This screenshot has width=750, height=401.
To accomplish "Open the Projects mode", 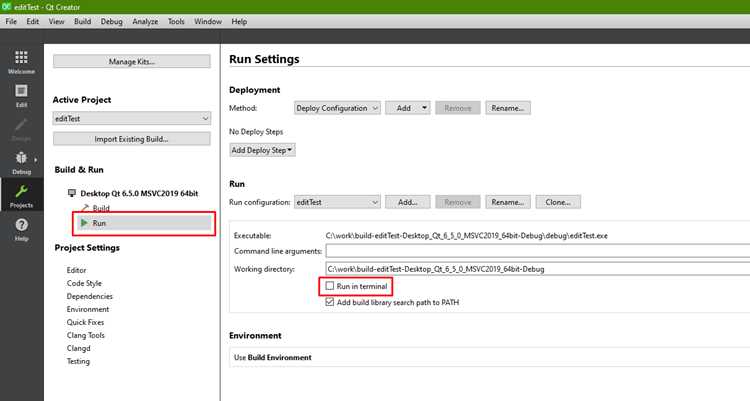I will [22, 196].
